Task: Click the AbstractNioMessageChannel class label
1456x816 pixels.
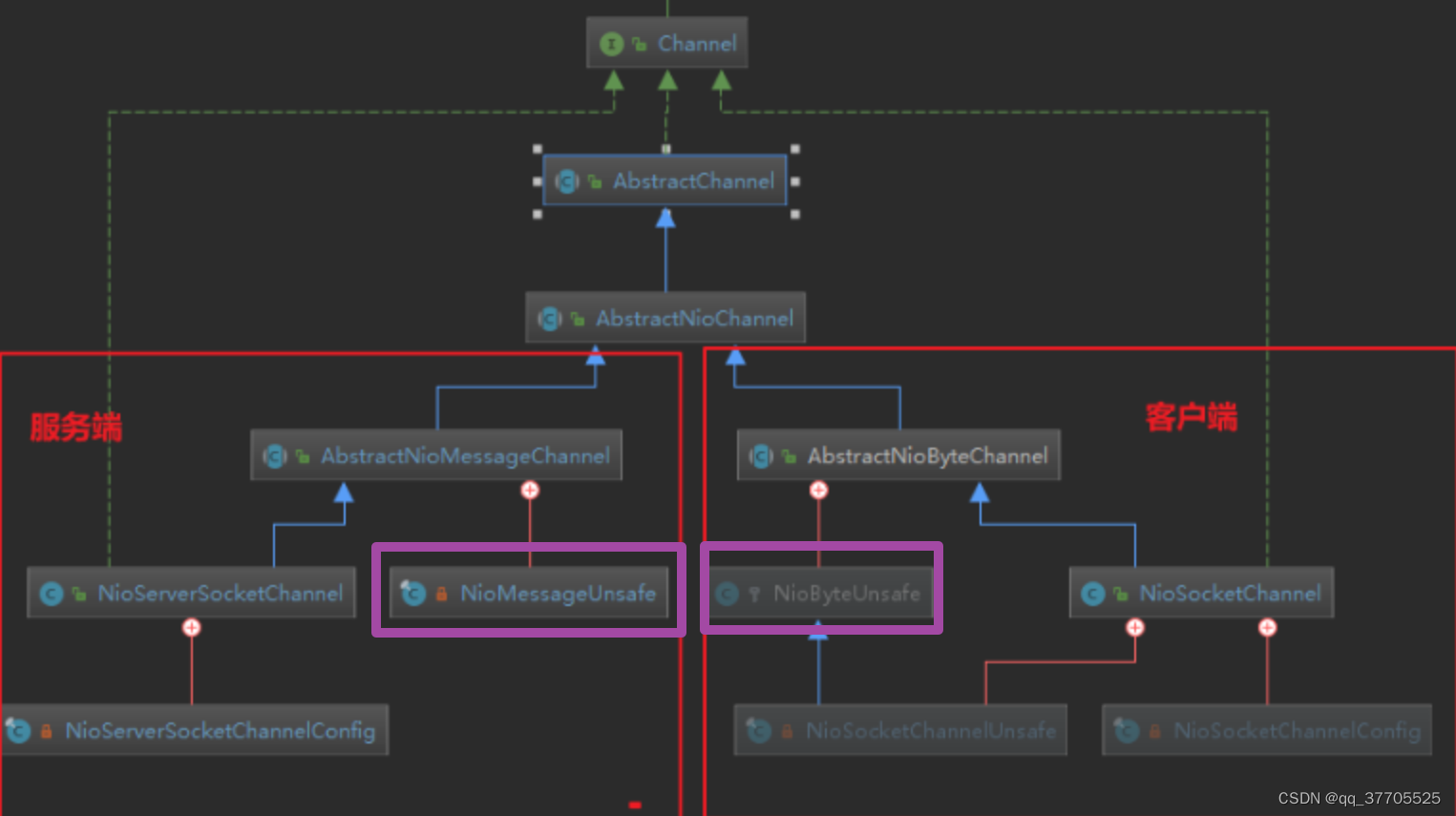Action: [465, 456]
